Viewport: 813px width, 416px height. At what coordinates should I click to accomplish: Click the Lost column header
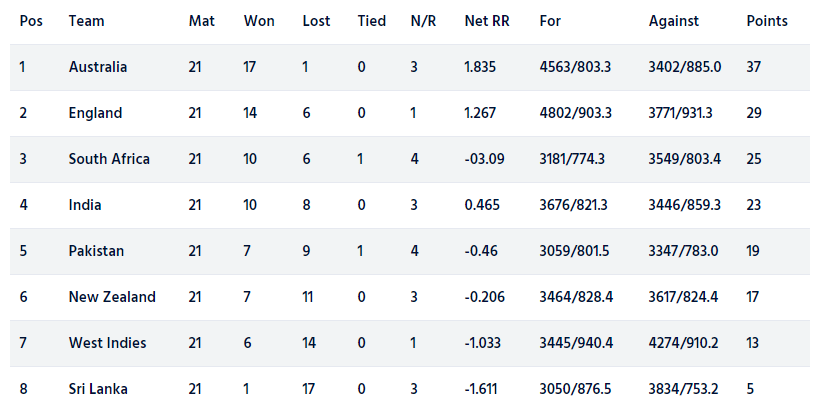316,21
